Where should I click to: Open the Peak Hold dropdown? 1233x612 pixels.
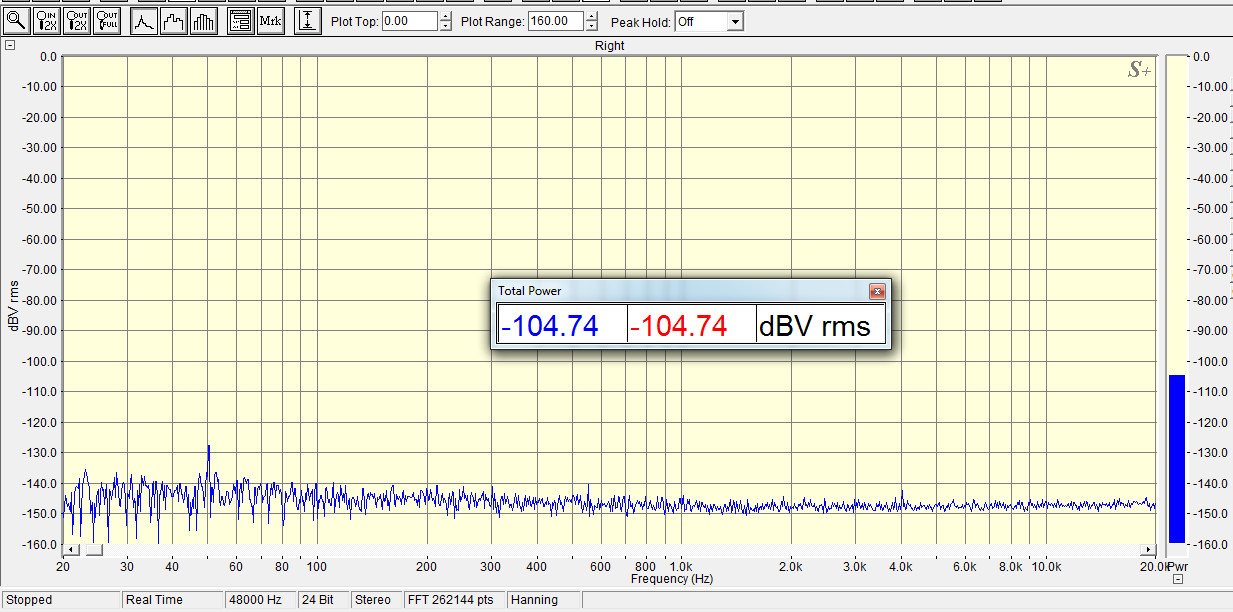click(x=735, y=21)
